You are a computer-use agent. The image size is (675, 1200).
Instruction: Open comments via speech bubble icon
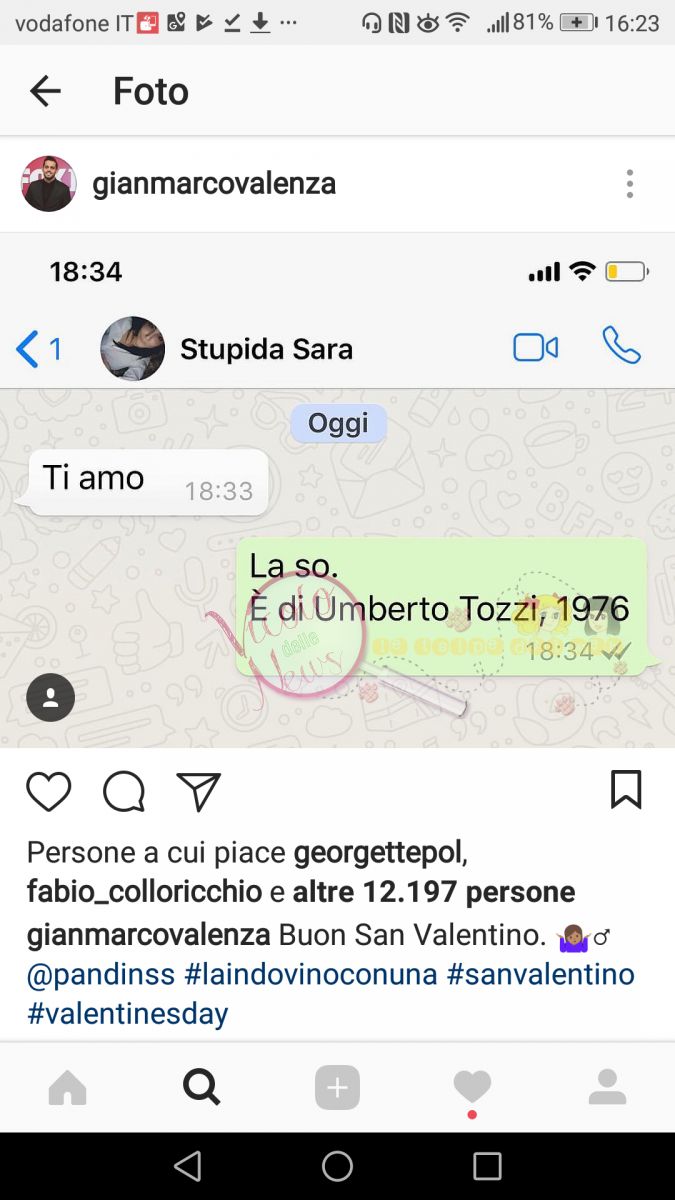point(124,792)
